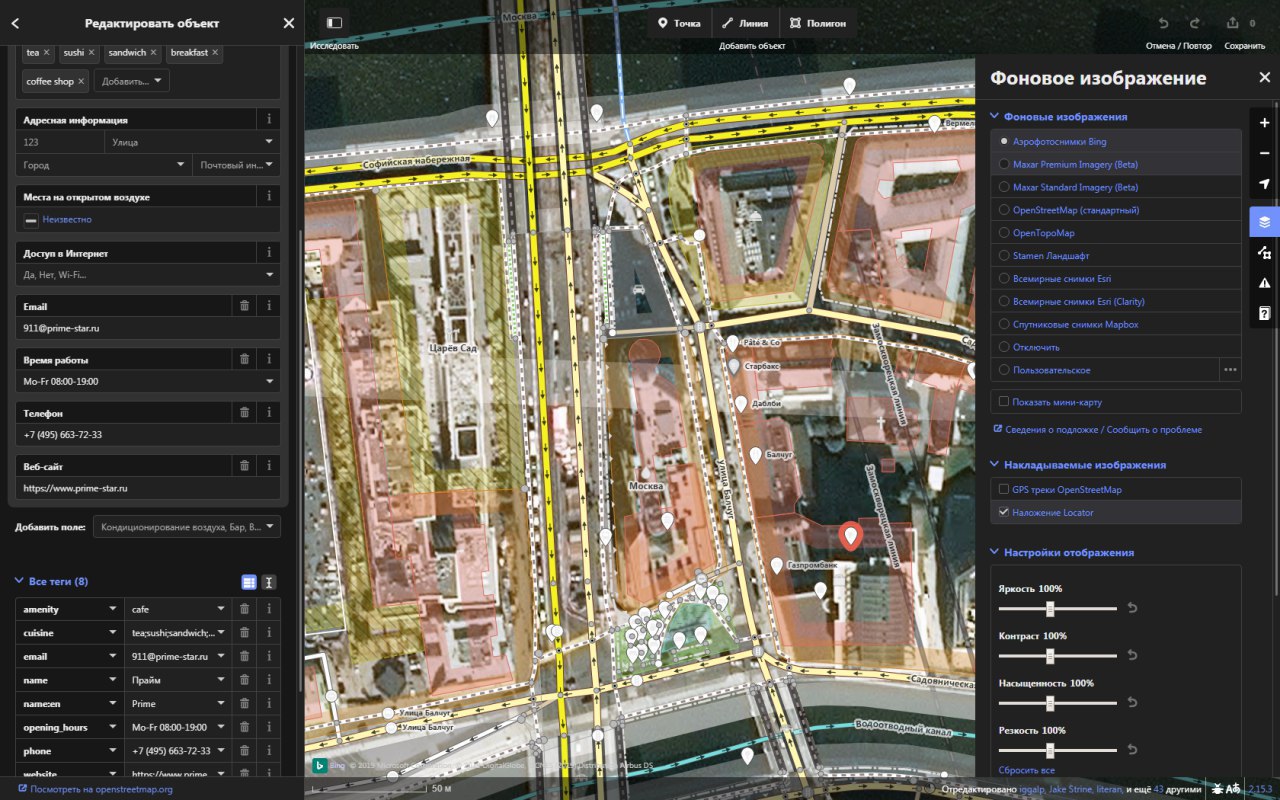
Task: Open the map data panel icon
Action: tap(1264, 252)
